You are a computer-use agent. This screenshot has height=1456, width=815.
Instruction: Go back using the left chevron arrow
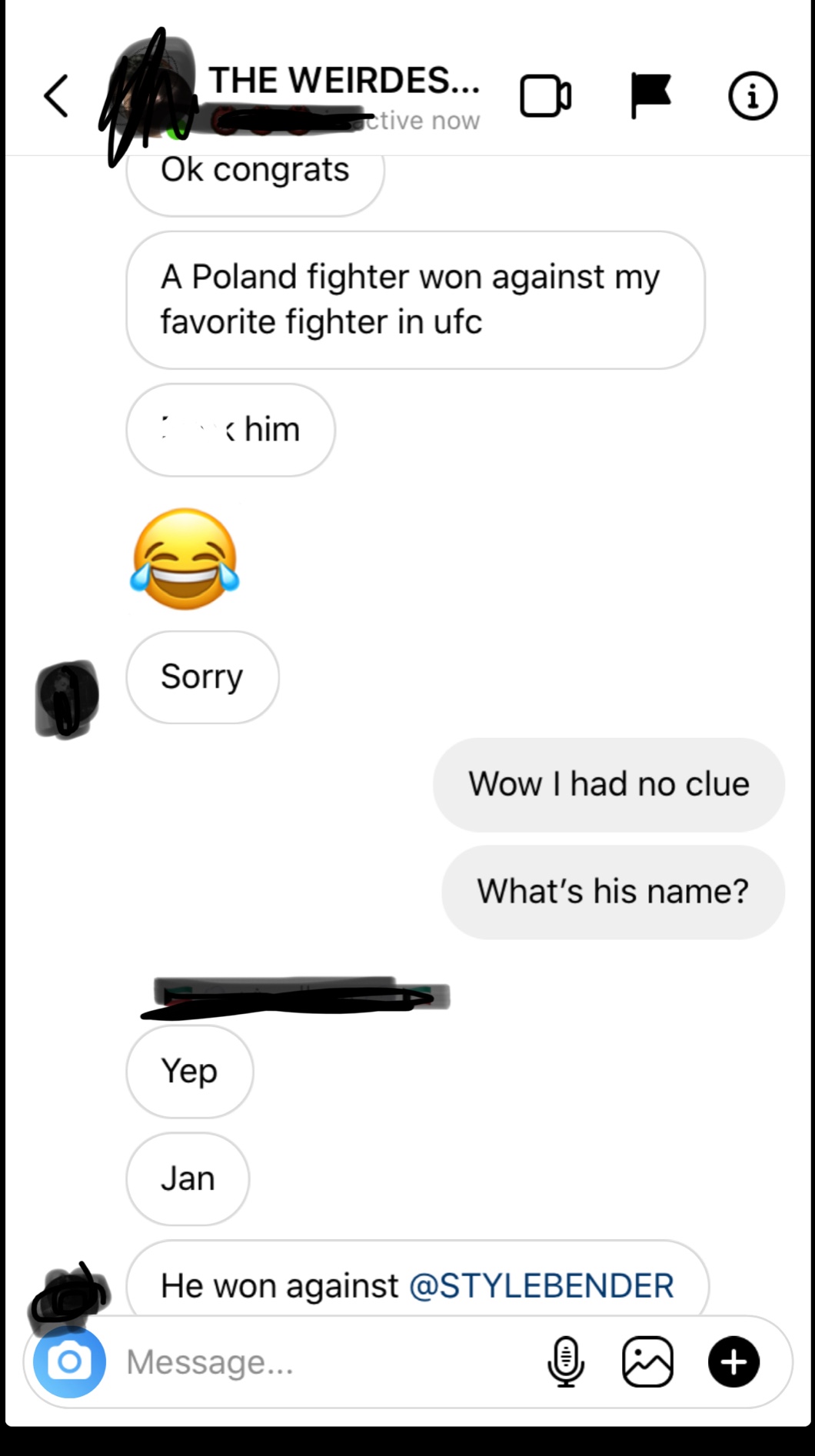pos(56,96)
